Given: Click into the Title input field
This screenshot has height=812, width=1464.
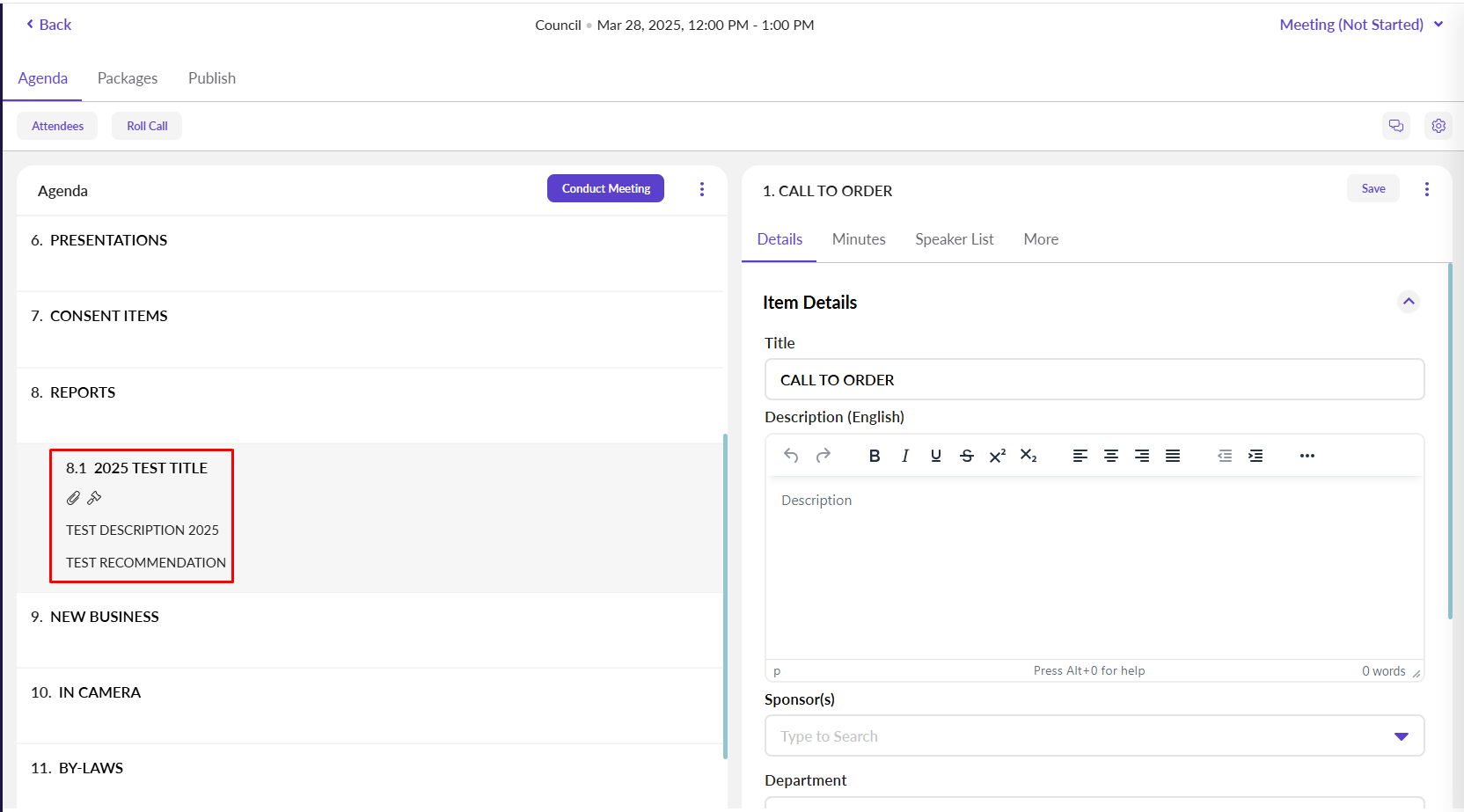Looking at the screenshot, I should coord(1094,380).
